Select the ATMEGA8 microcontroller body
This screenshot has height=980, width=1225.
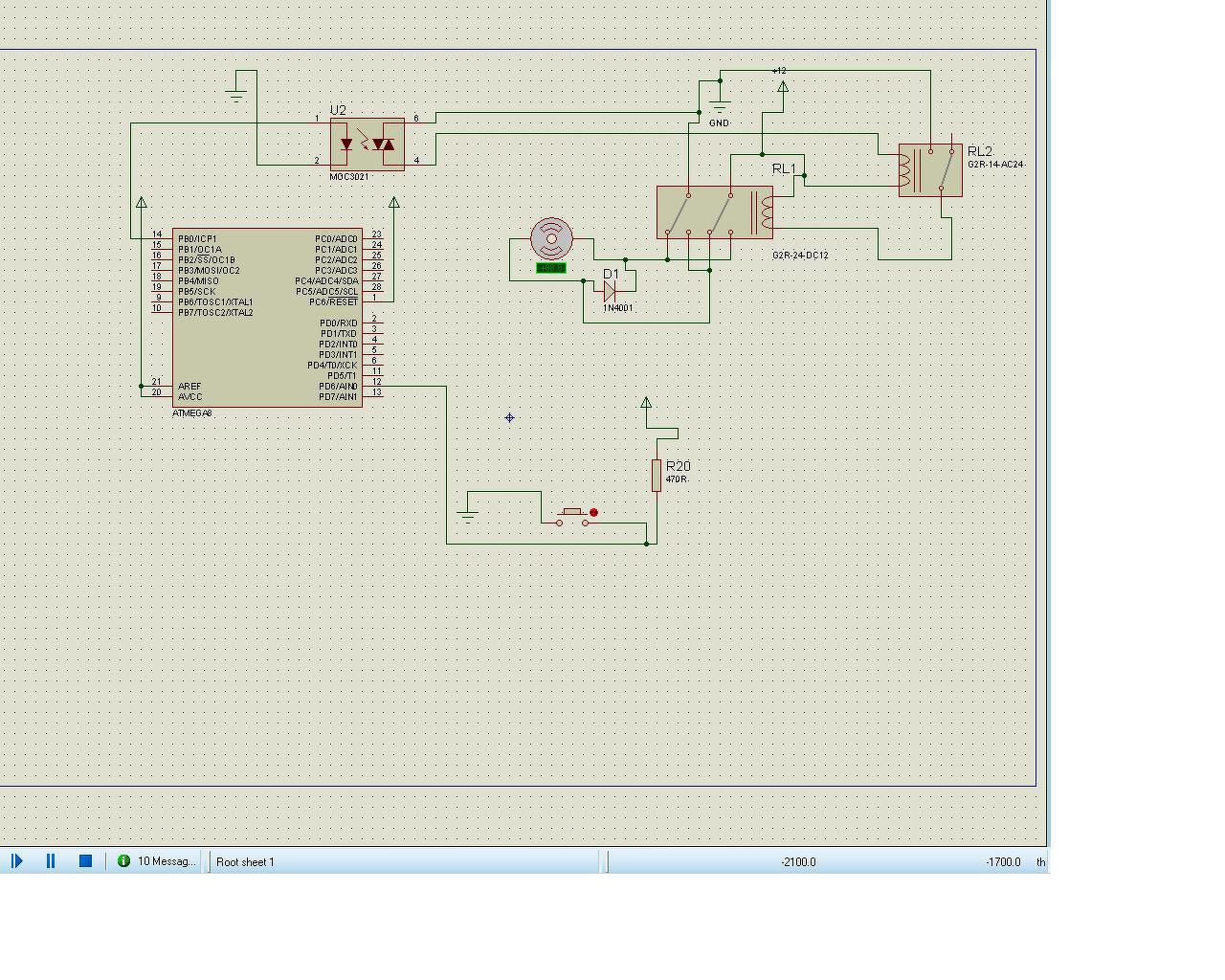coord(268,318)
